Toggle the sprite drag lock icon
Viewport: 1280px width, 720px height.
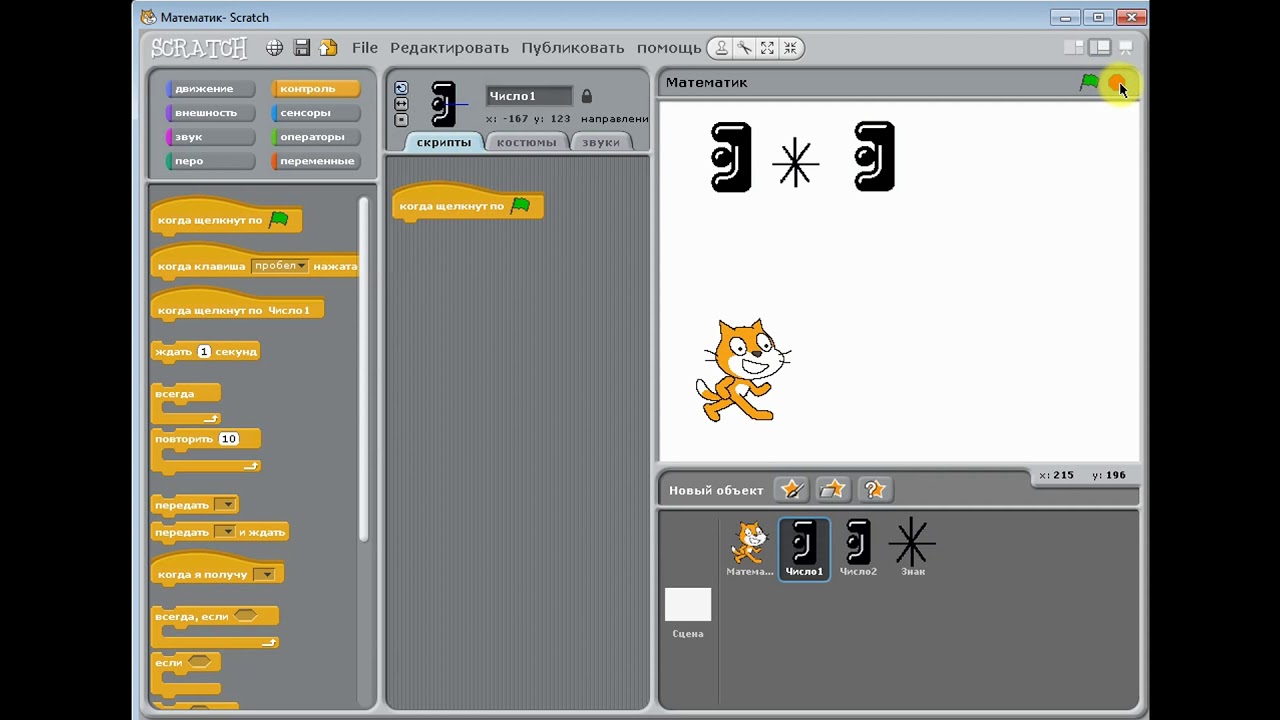[587, 96]
